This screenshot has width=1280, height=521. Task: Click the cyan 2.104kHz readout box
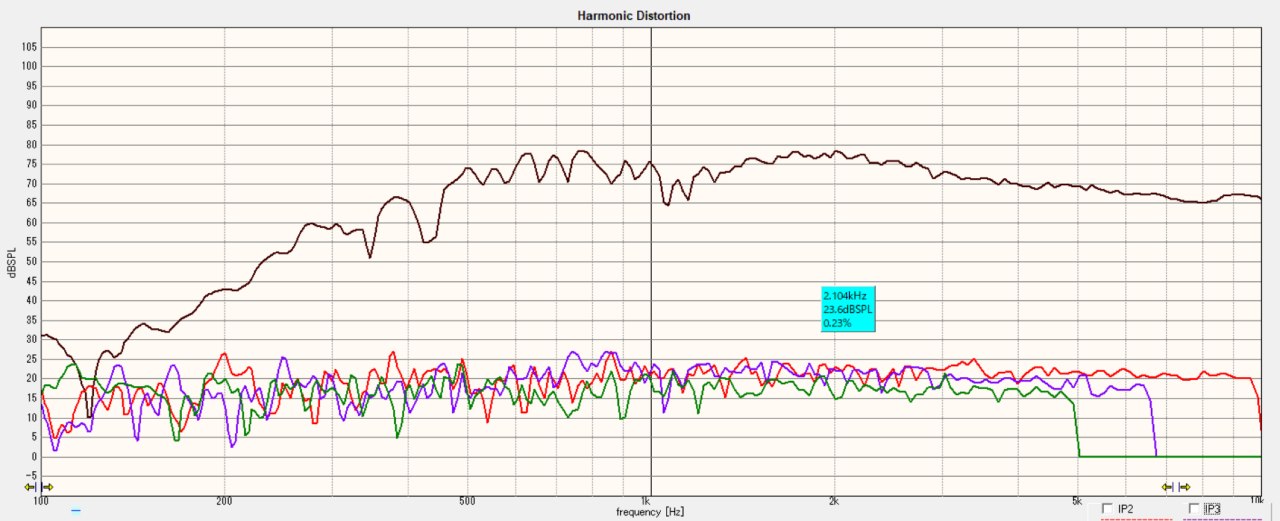coord(847,310)
